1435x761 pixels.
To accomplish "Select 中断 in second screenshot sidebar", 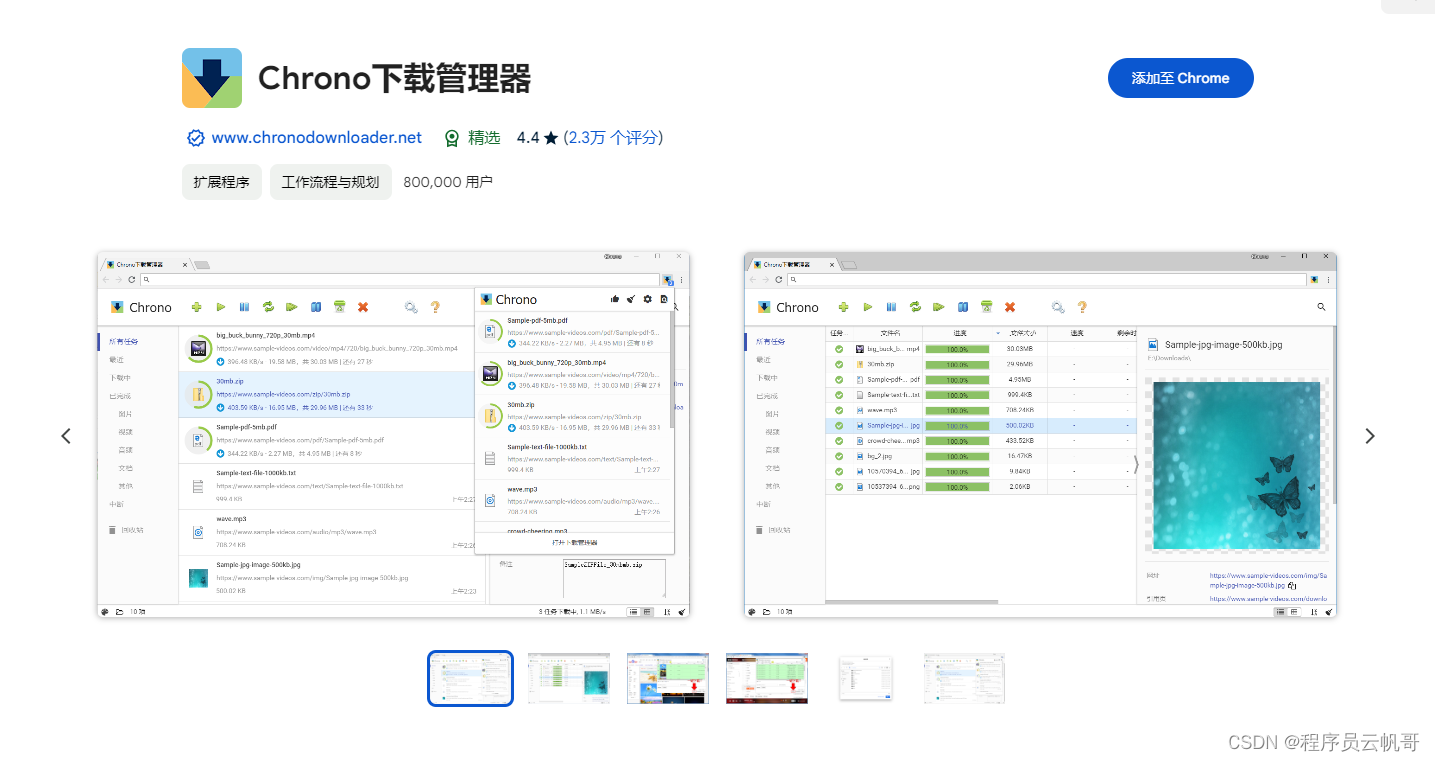I will point(763,504).
